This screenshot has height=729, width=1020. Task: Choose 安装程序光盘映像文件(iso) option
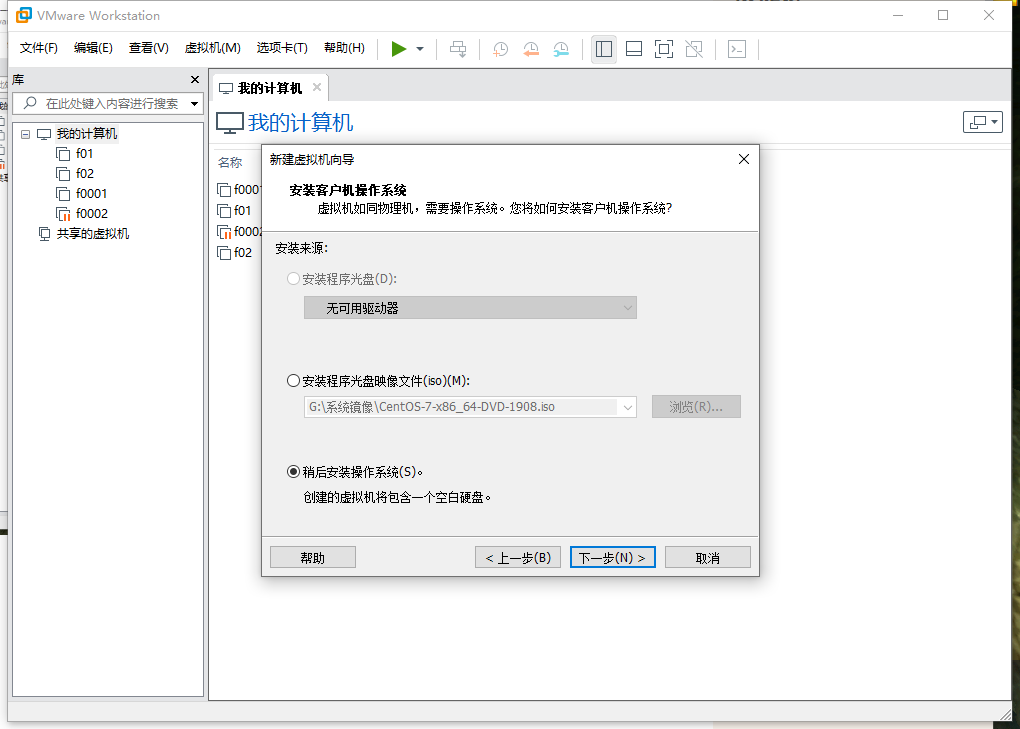(291, 379)
